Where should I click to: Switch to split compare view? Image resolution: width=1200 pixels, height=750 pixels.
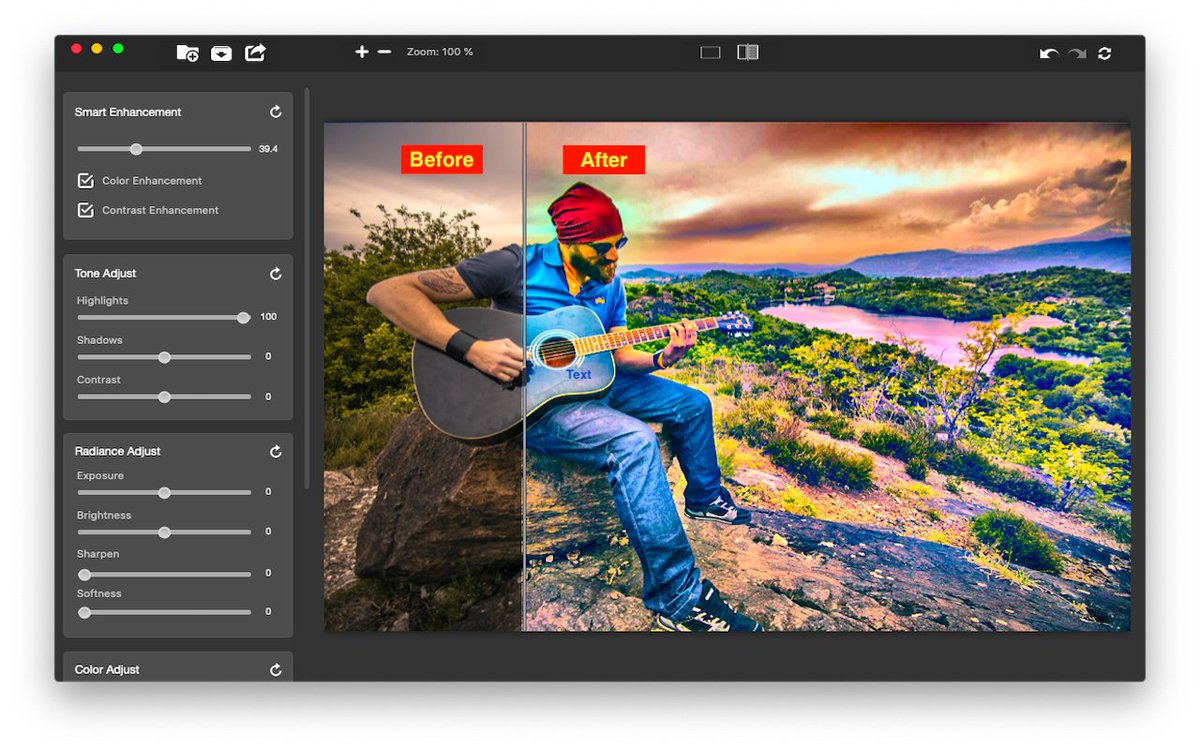(x=748, y=52)
